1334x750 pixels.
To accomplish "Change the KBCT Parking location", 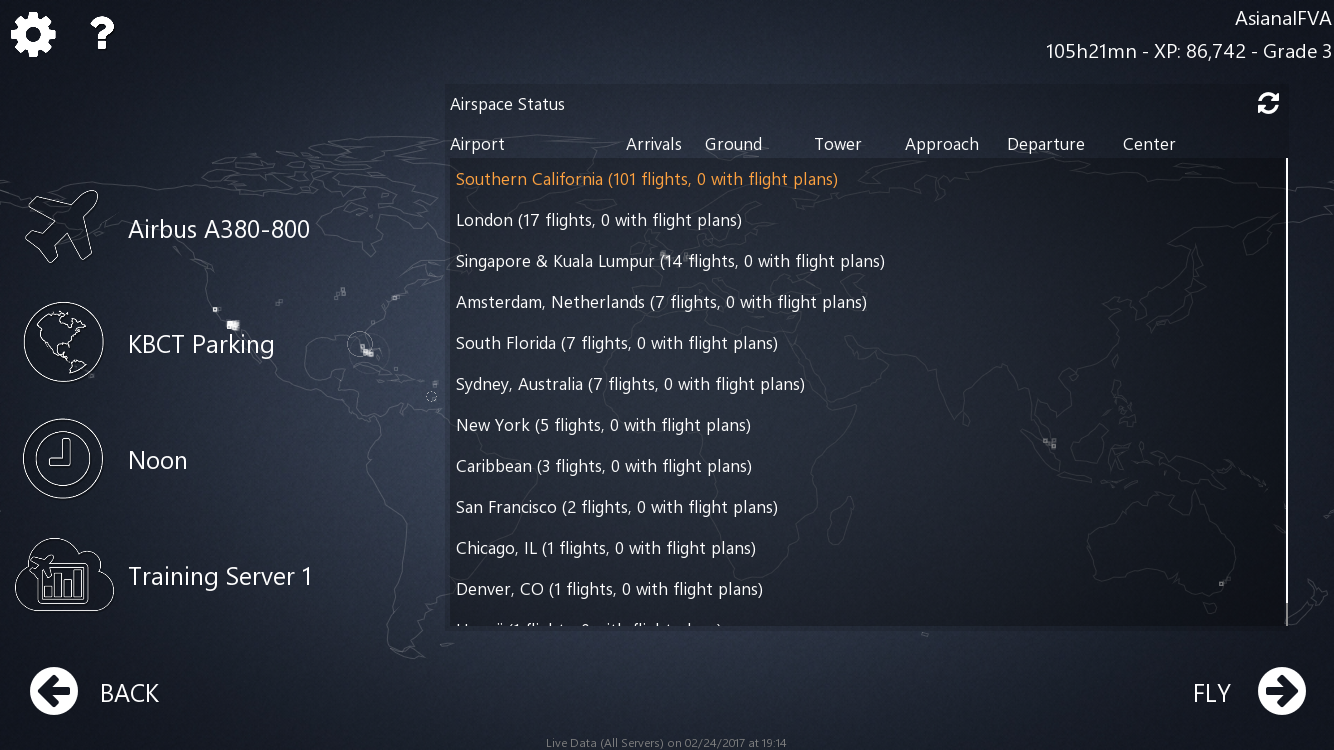I will tap(201, 344).
